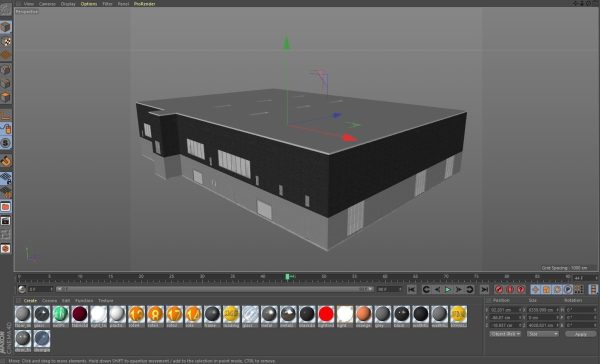Click the Locked Workplane icon

click(5, 178)
